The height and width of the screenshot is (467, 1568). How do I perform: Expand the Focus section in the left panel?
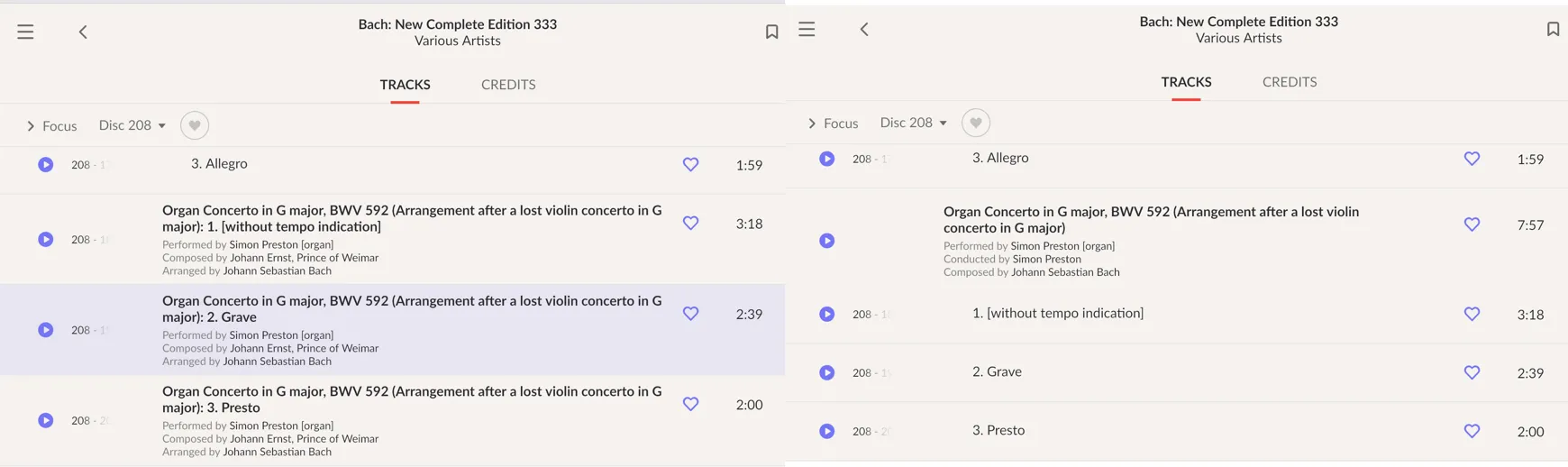[51, 126]
